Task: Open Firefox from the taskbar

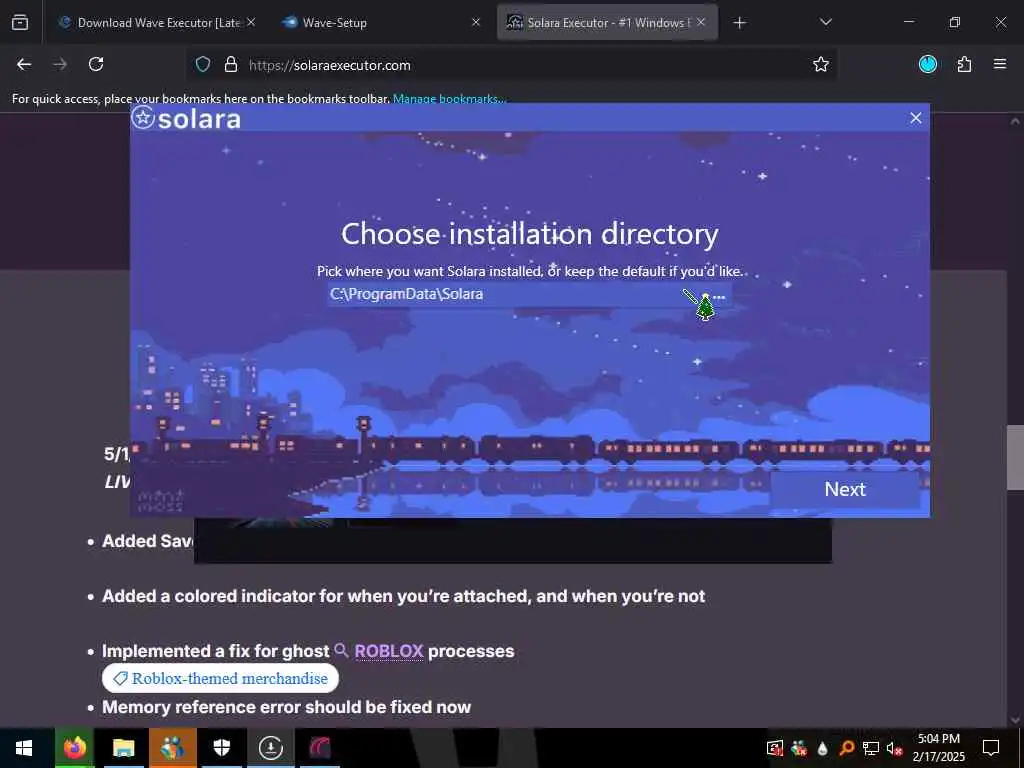Action: click(x=74, y=748)
